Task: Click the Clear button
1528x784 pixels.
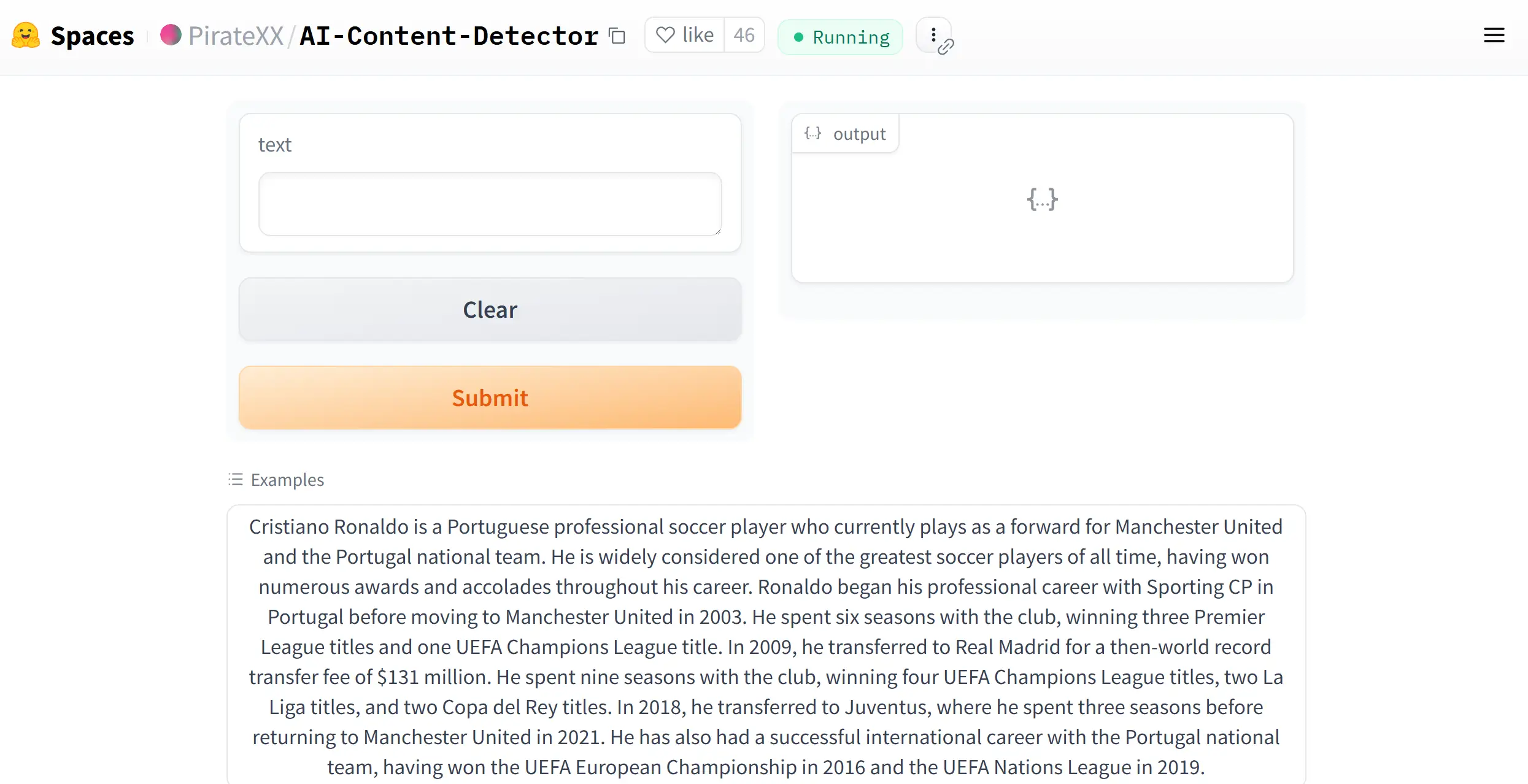Action: point(490,310)
